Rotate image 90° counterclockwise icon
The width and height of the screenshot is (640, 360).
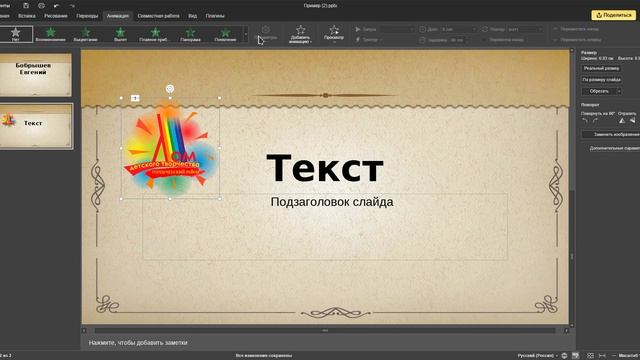coord(585,121)
